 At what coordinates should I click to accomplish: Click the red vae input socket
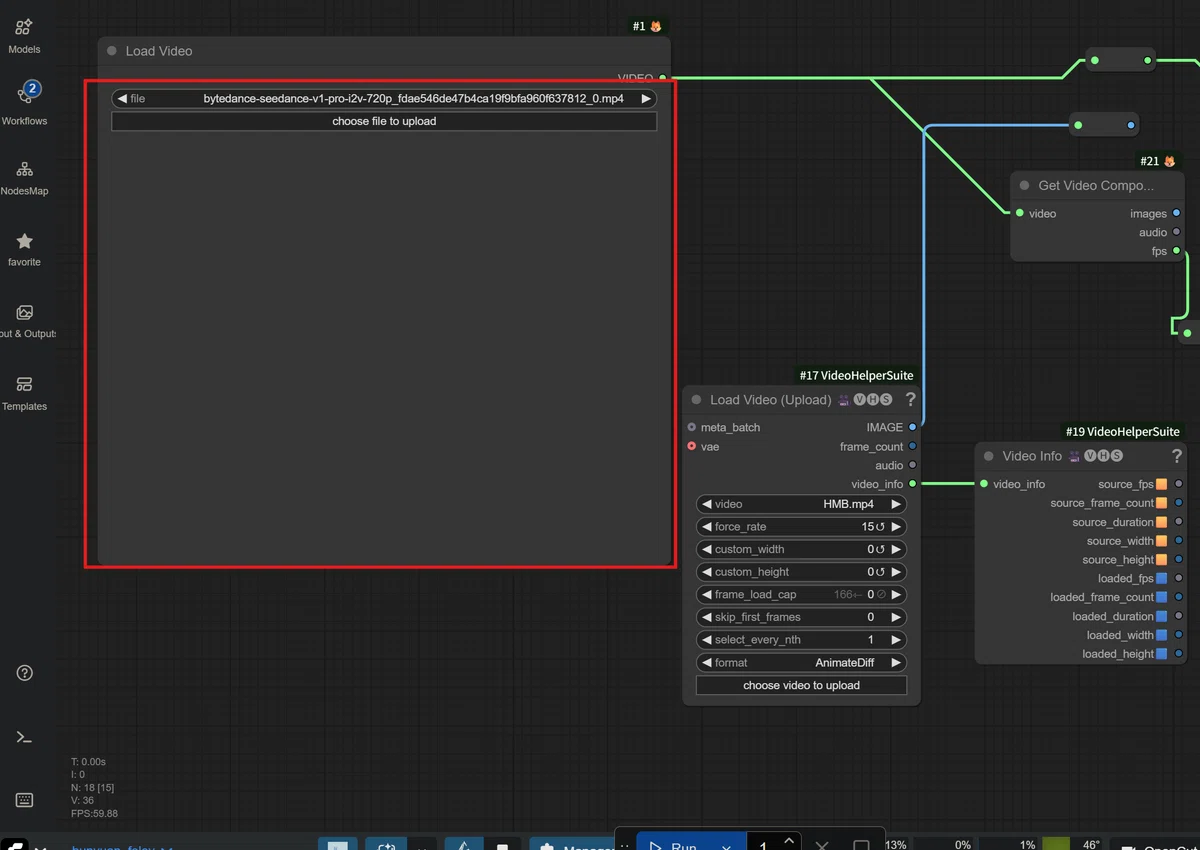pyautogui.click(x=691, y=447)
